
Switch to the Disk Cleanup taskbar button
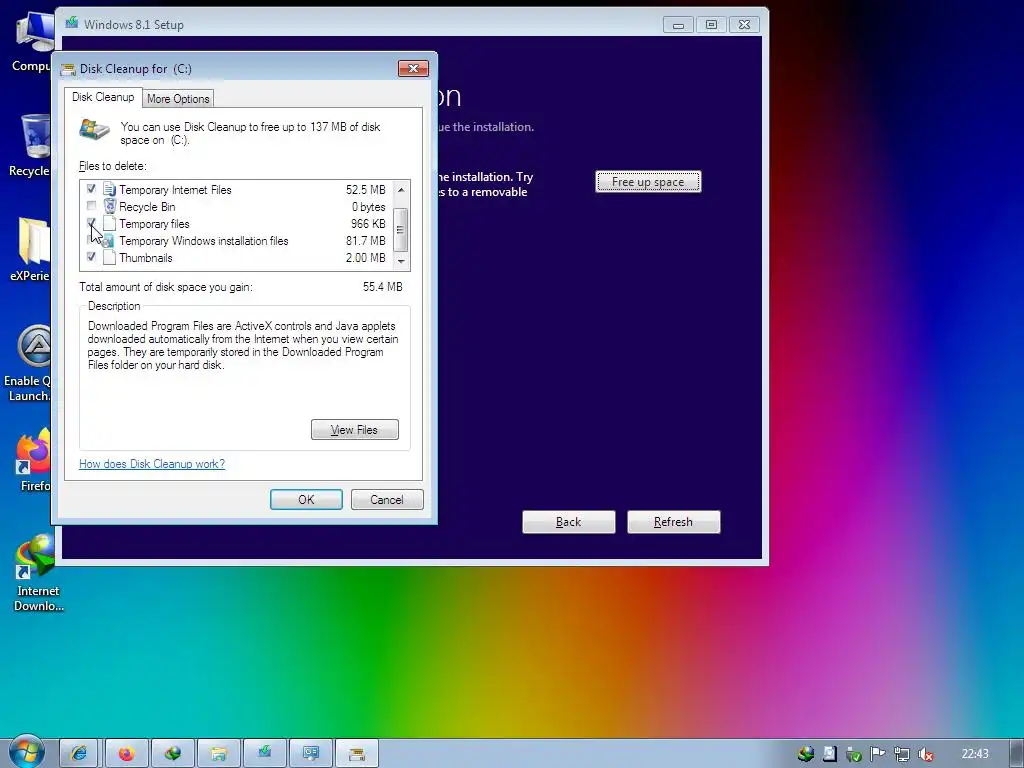(357, 754)
